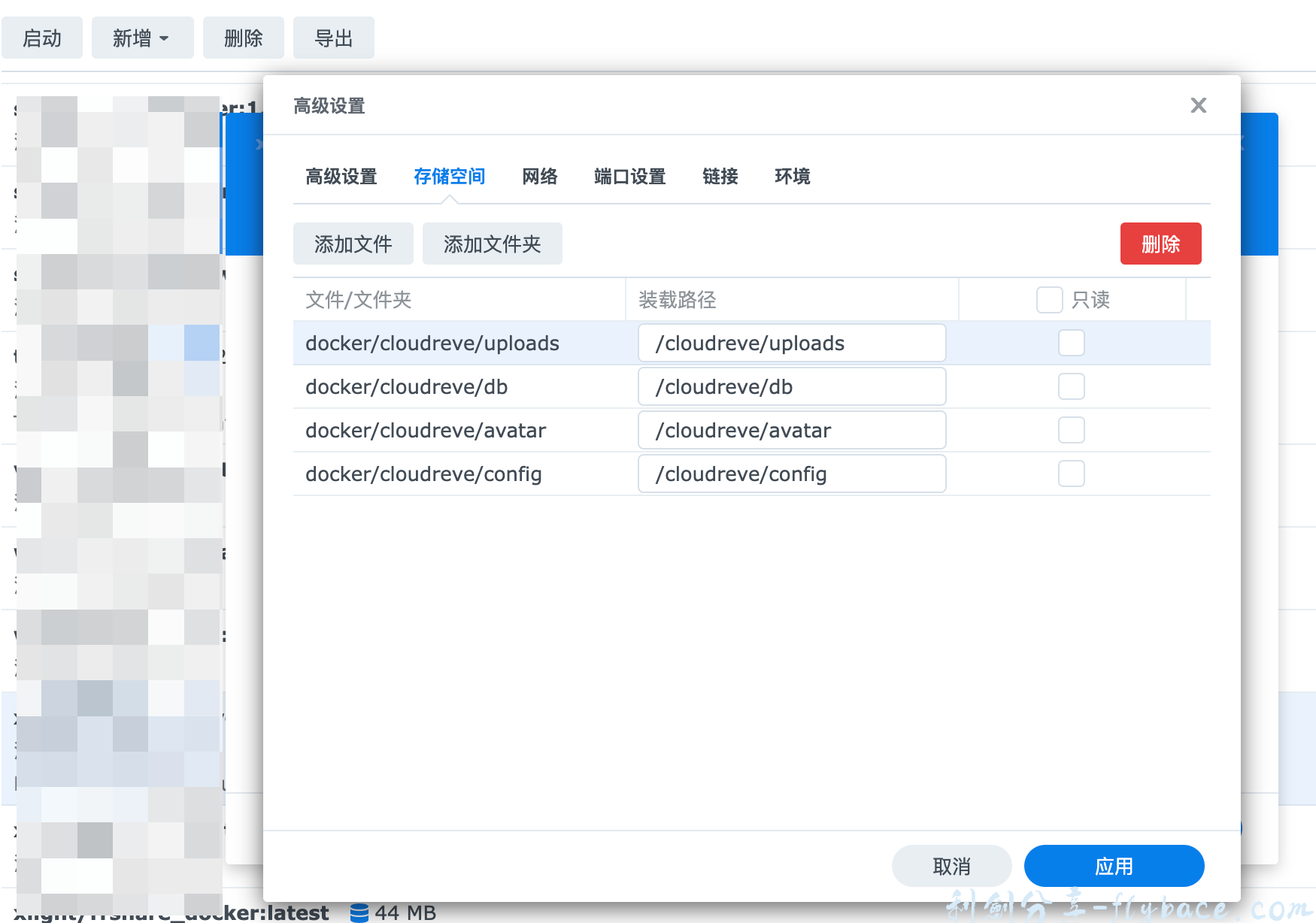The image size is (1316, 923).
Task: Open the 环境 tab
Action: [792, 177]
